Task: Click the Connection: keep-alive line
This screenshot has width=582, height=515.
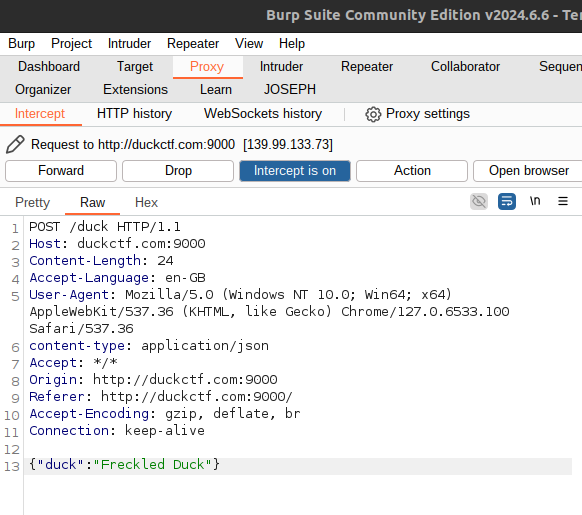Action: [117, 431]
